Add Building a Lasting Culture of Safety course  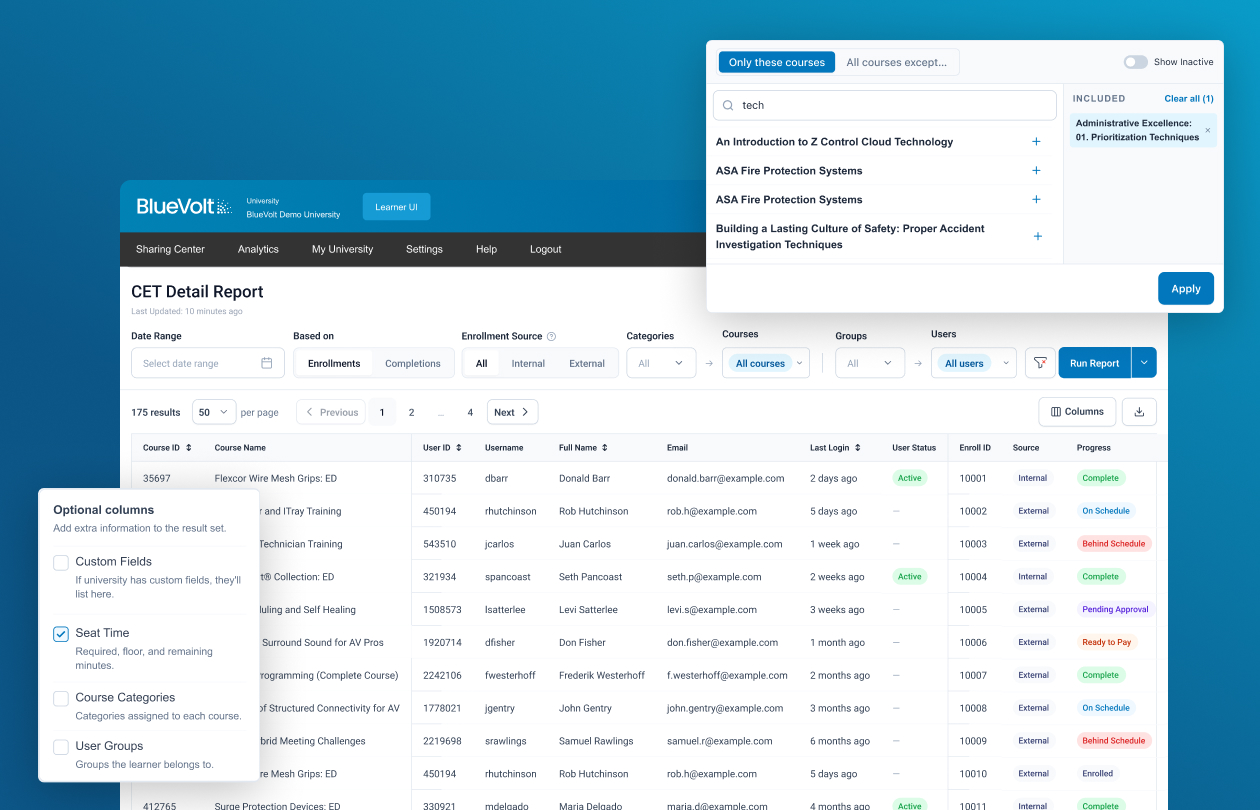pos(1037,237)
